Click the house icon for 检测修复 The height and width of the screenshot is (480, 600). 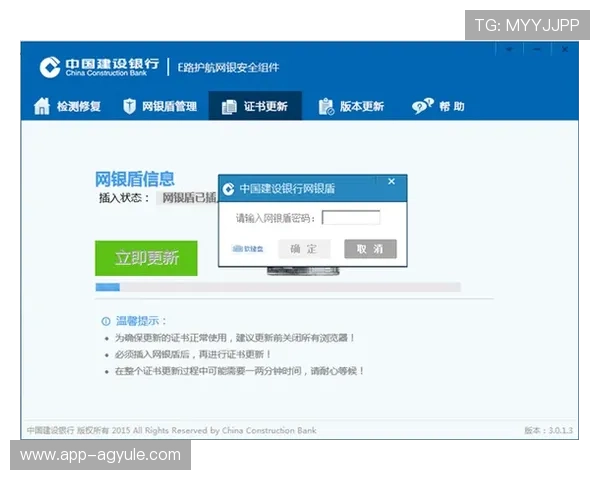(42, 106)
